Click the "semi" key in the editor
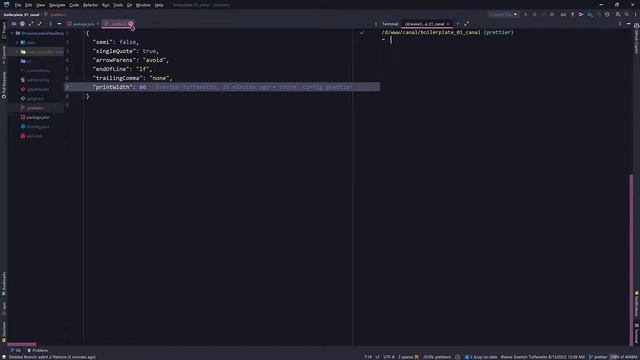 pyautogui.click(x=103, y=42)
